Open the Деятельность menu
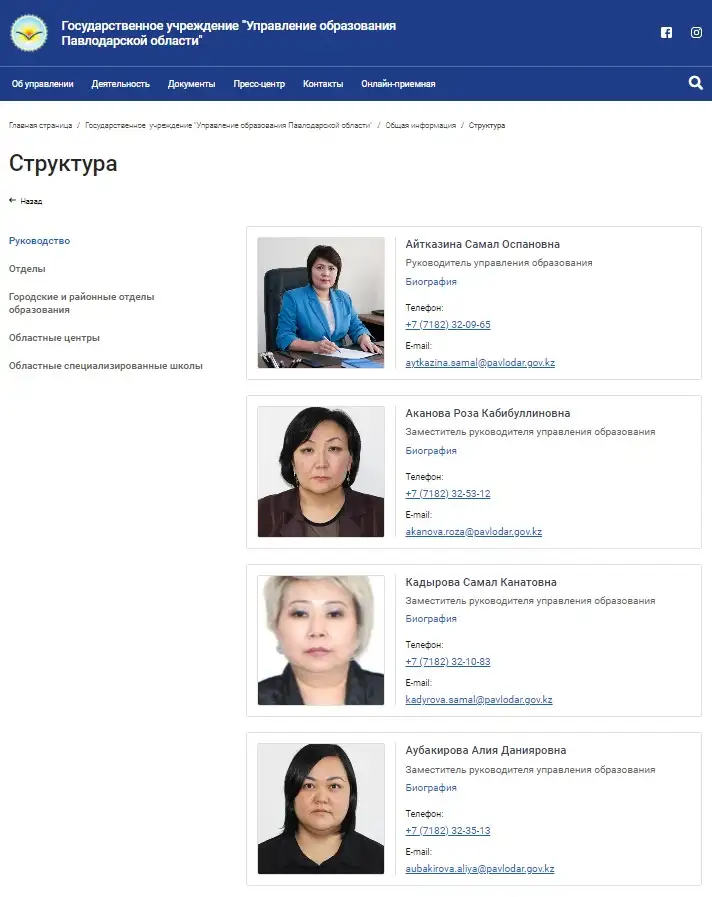The width and height of the screenshot is (712, 897). pos(121,84)
